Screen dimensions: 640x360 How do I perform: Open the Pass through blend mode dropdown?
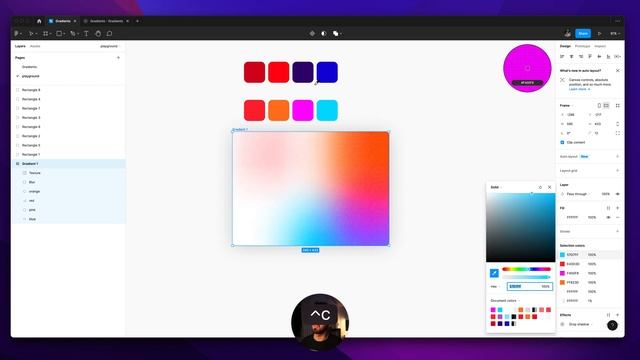tap(578, 194)
